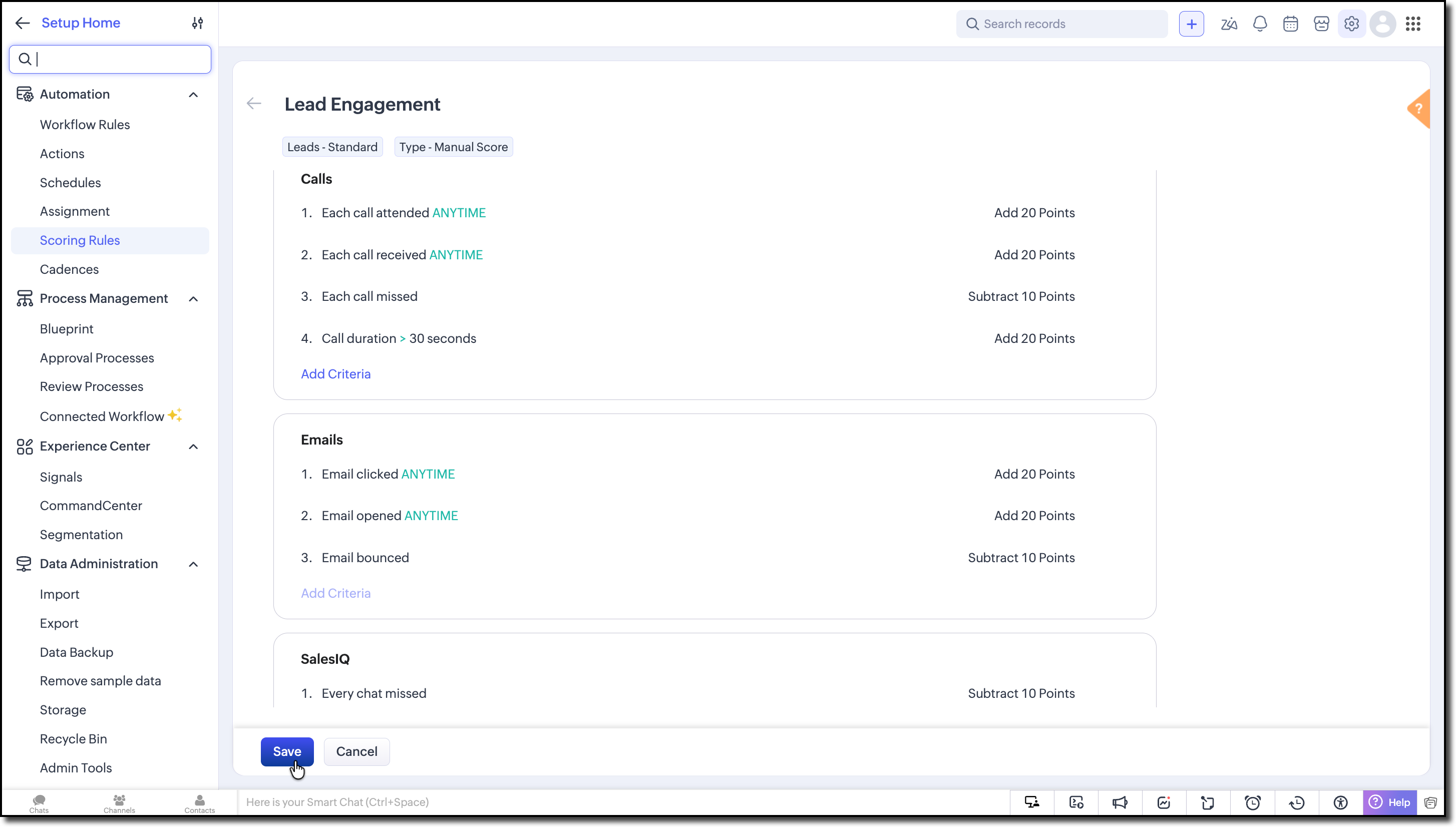Collapse the Data Administration section

pyautogui.click(x=193, y=564)
